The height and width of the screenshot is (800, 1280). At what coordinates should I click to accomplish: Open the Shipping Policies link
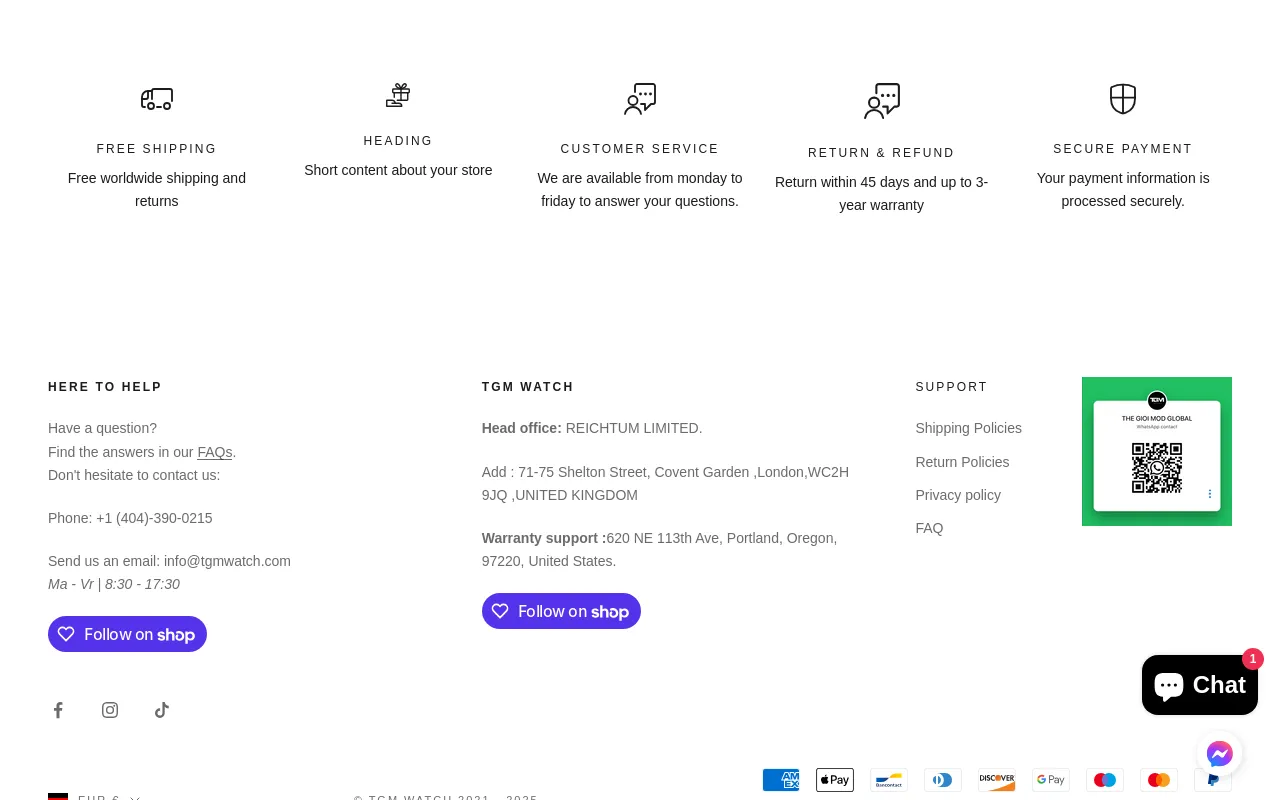(x=968, y=428)
